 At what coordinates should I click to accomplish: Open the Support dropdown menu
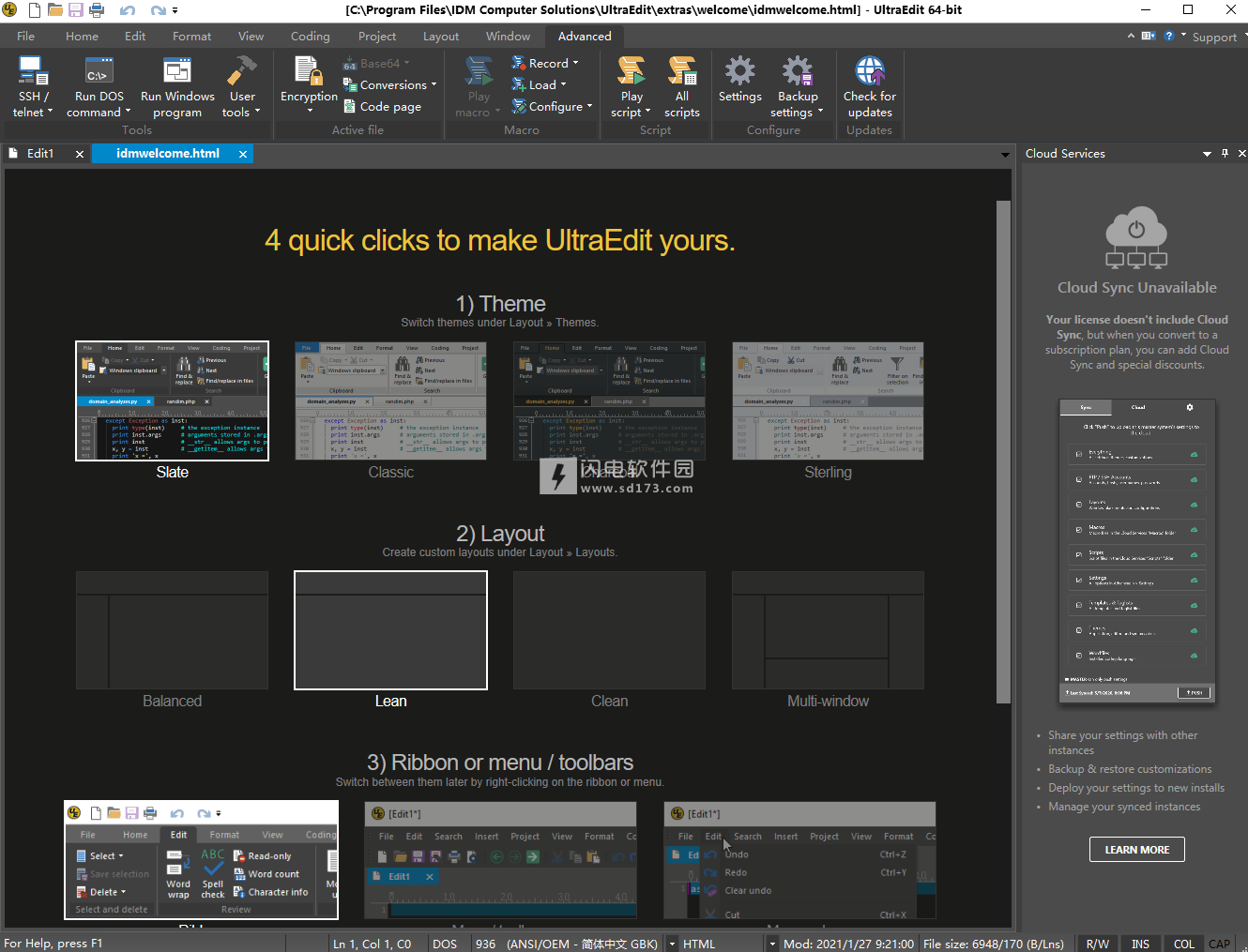[x=1219, y=37]
